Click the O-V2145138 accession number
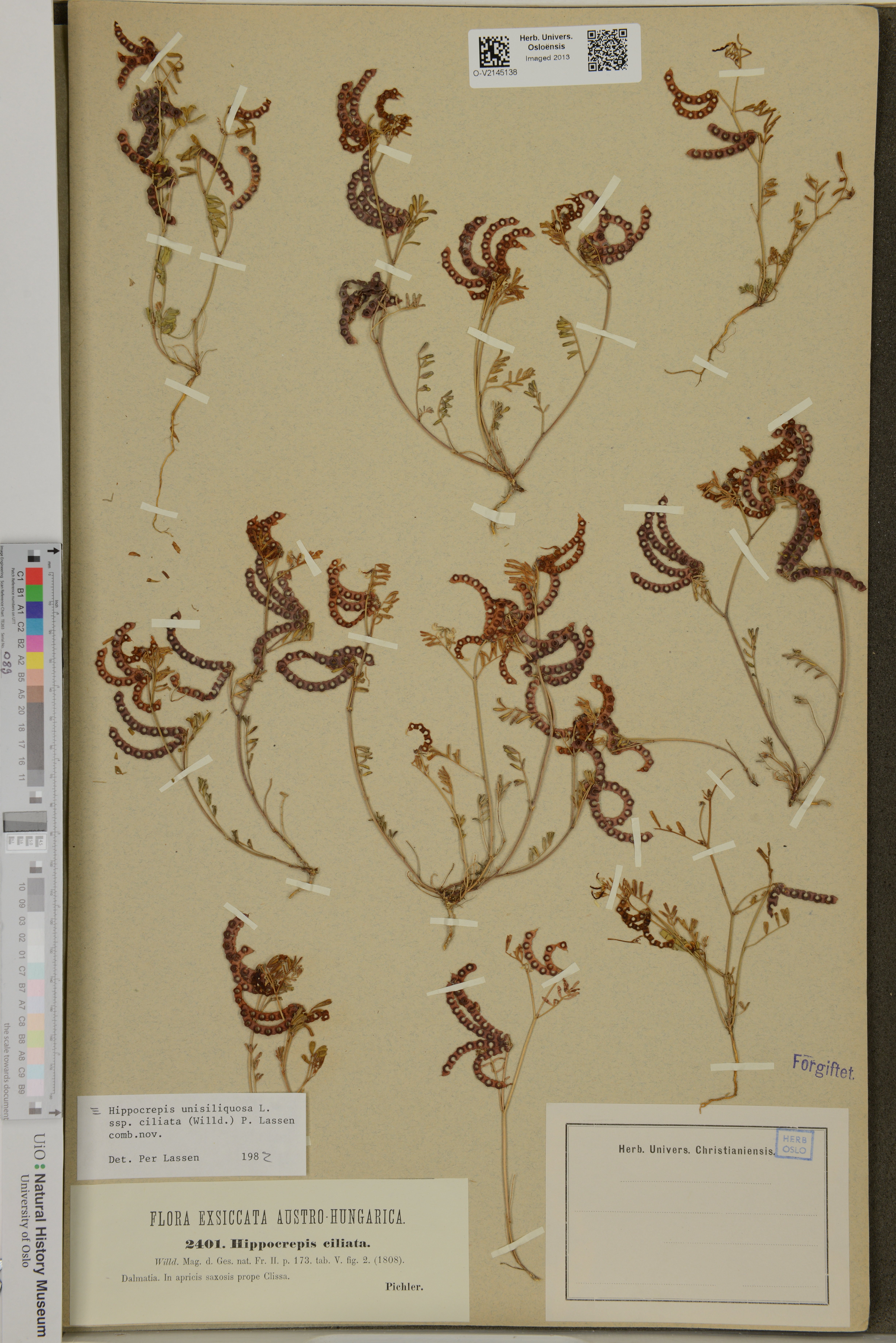Image resolution: width=896 pixels, height=1343 pixels. point(495,73)
